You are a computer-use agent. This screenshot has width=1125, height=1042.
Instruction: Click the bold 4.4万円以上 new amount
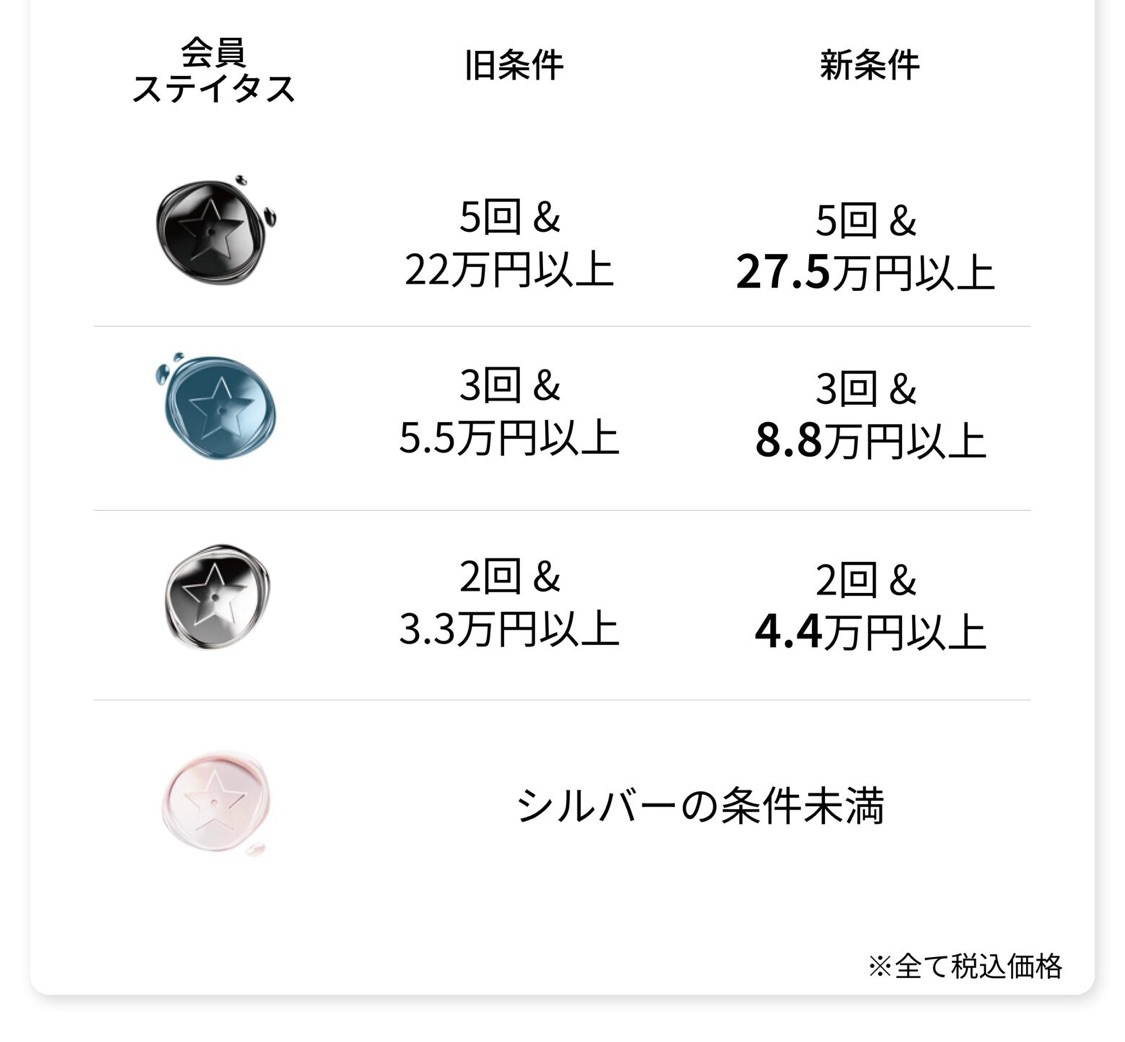[x=870, y=632]
